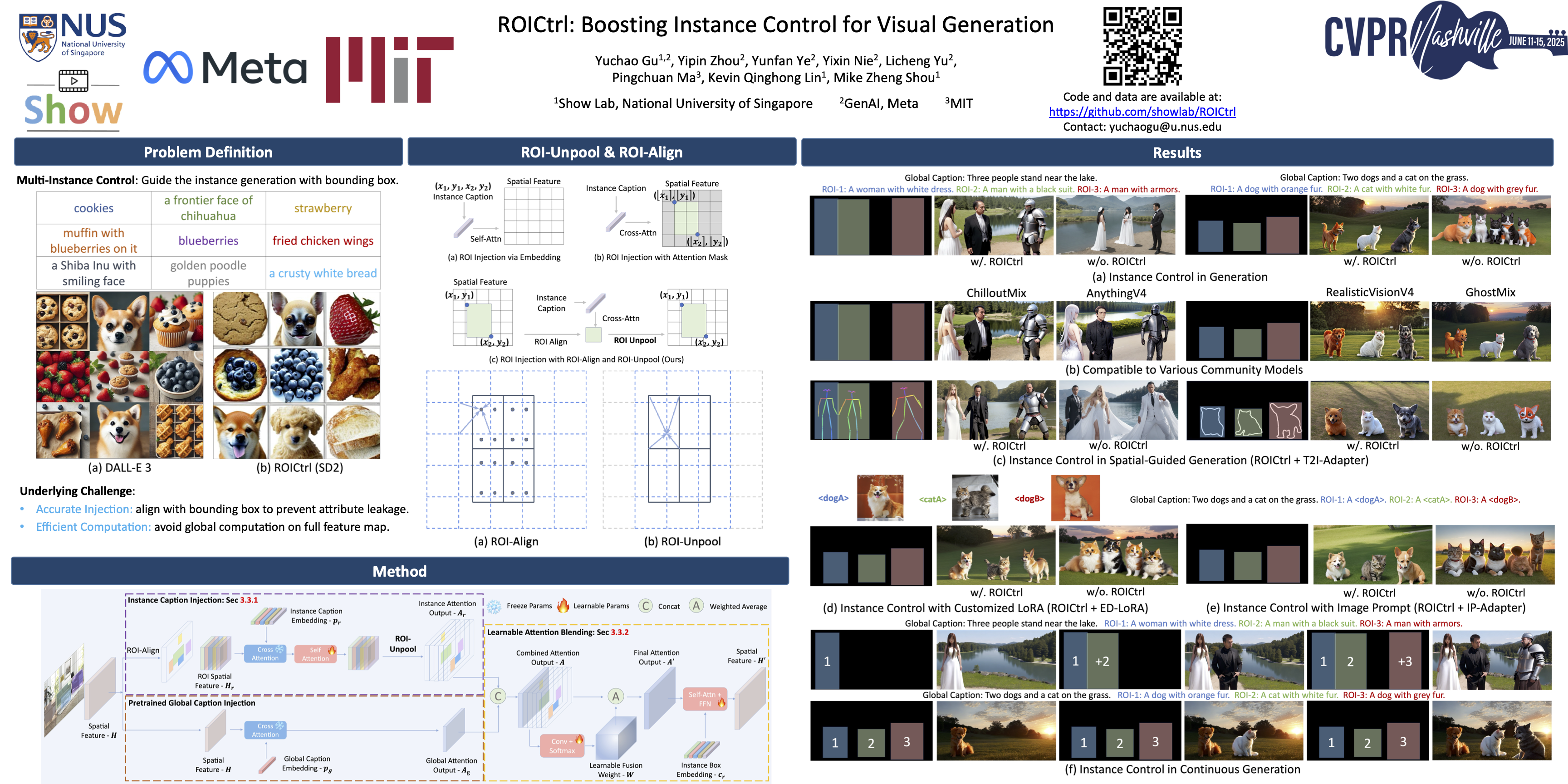Click the Cross Attention block in Instance Caption Injection

tap(265, 654)
